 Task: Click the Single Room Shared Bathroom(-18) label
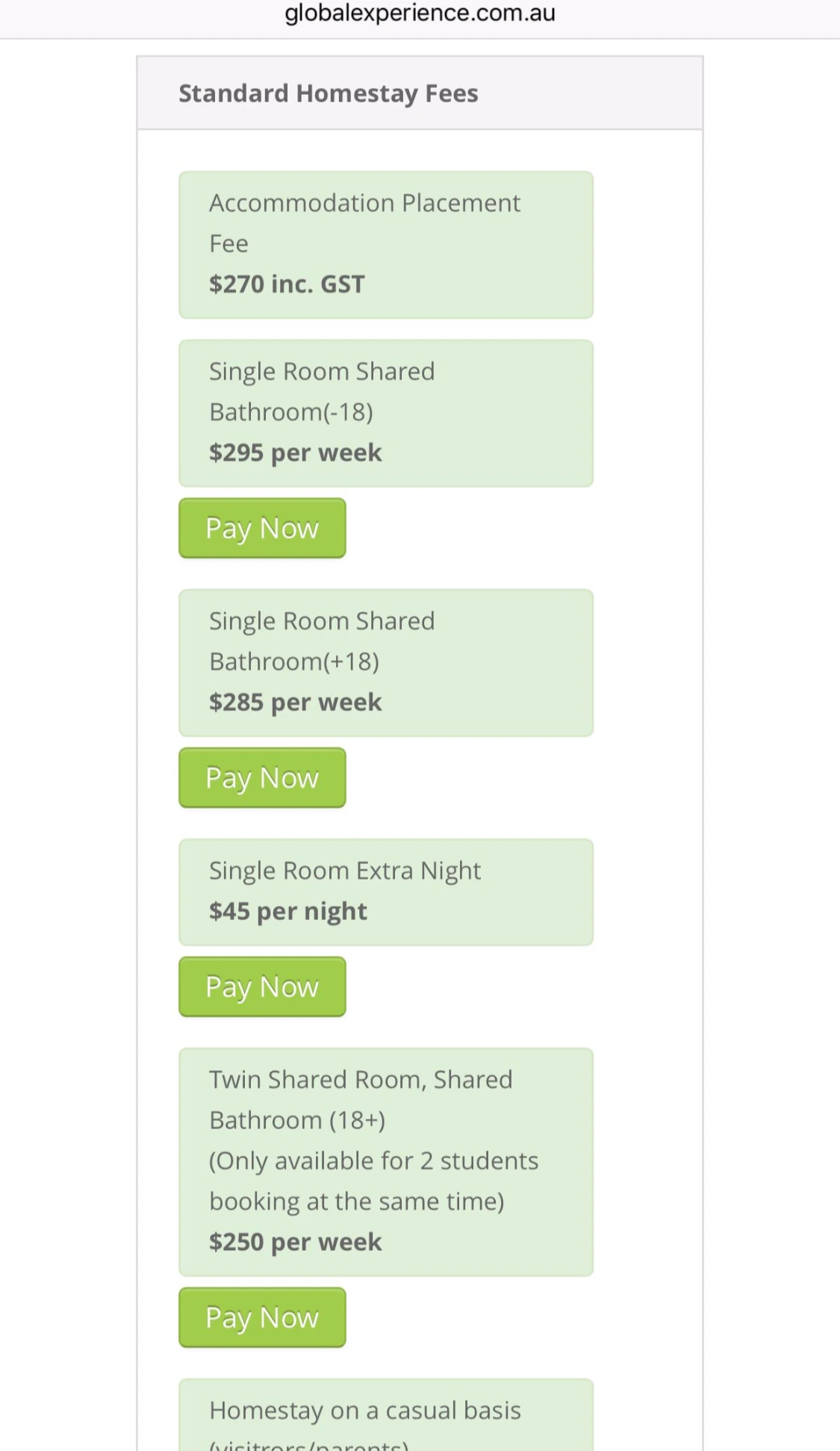(321, 391)
